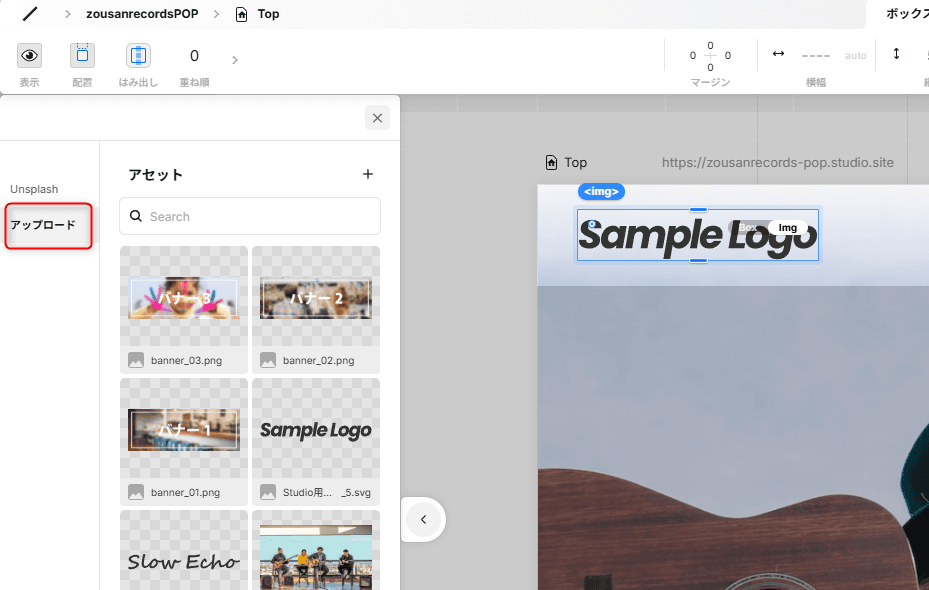Viewport: 929px width, 590px height.
Task: Click the 横幅 width horizontal arrow icon
Action: tap(778, 54)
